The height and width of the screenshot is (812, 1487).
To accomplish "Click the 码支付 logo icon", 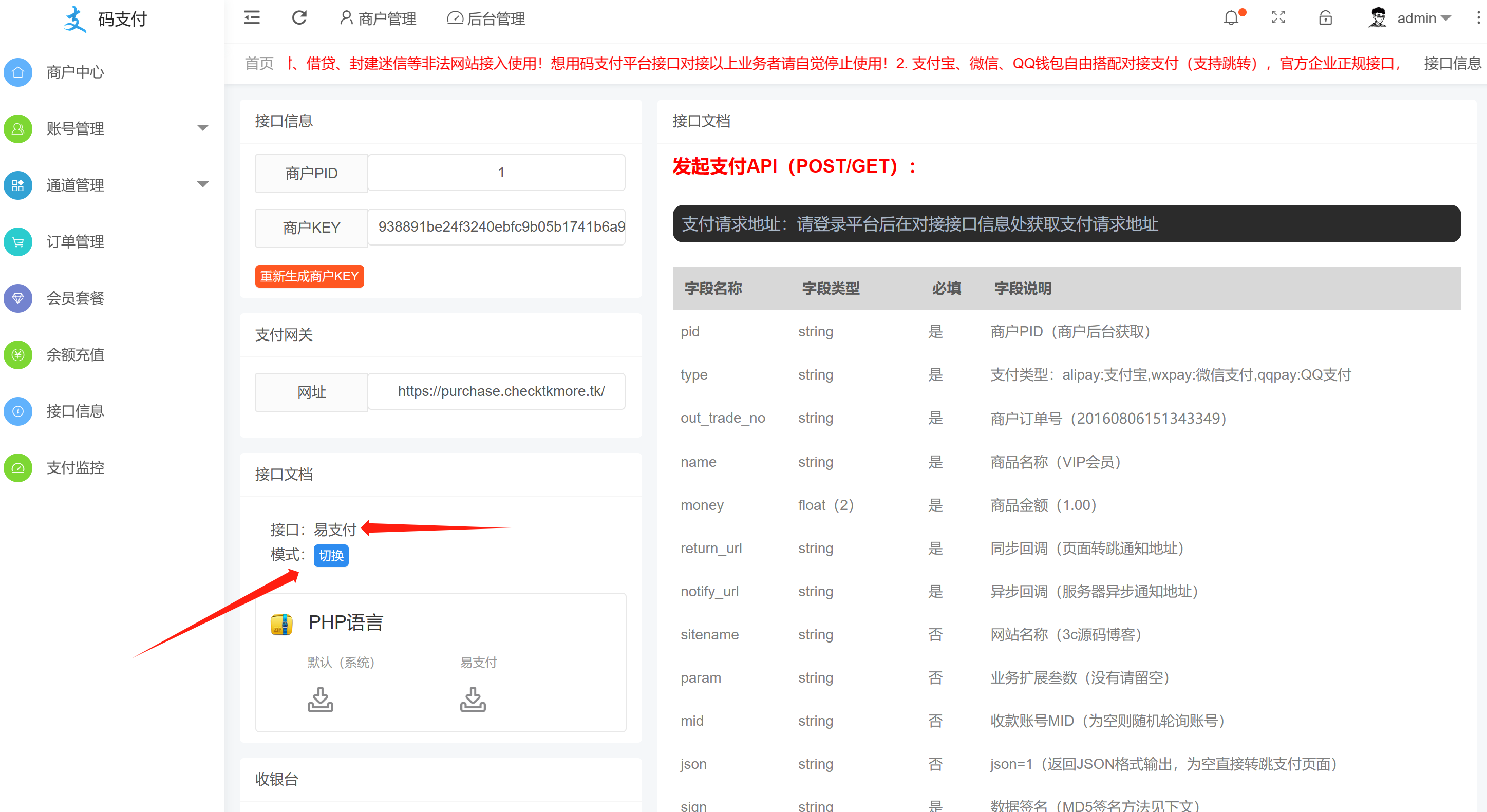I will pyautogui.click(x=75, y=19).
